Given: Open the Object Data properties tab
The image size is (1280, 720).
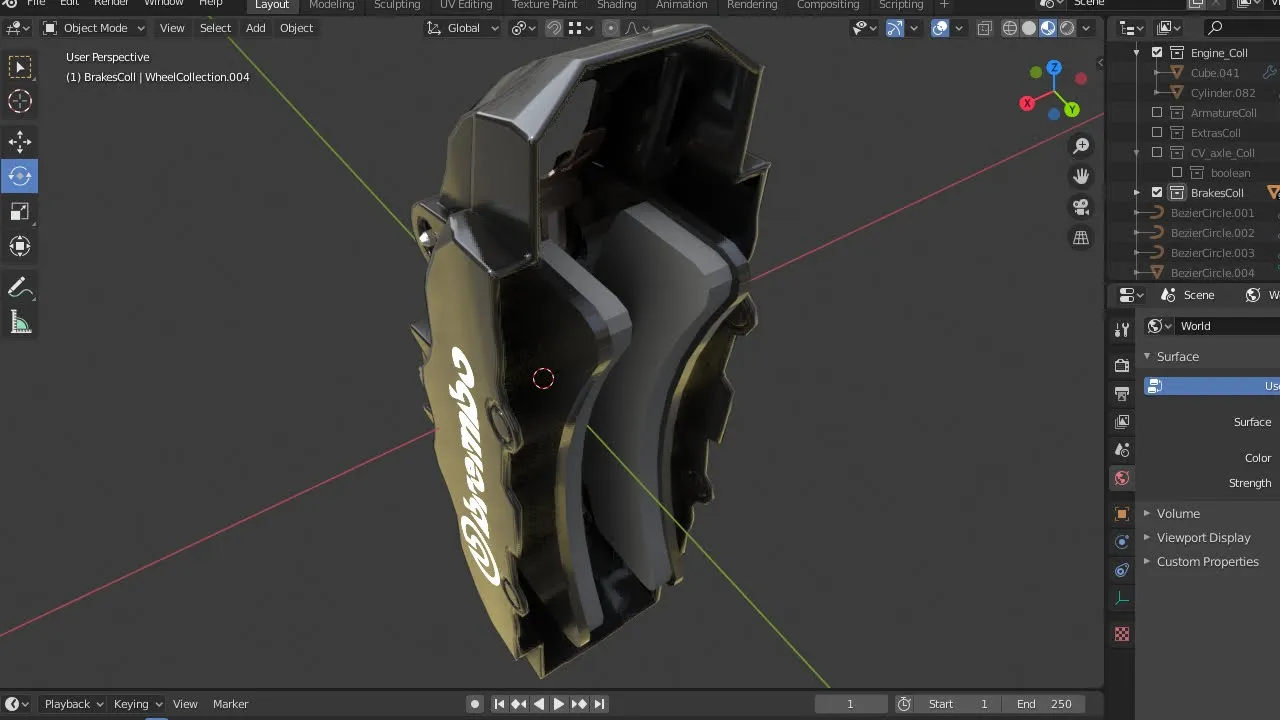Looking at the screenshot, I should pos(1122,599).
